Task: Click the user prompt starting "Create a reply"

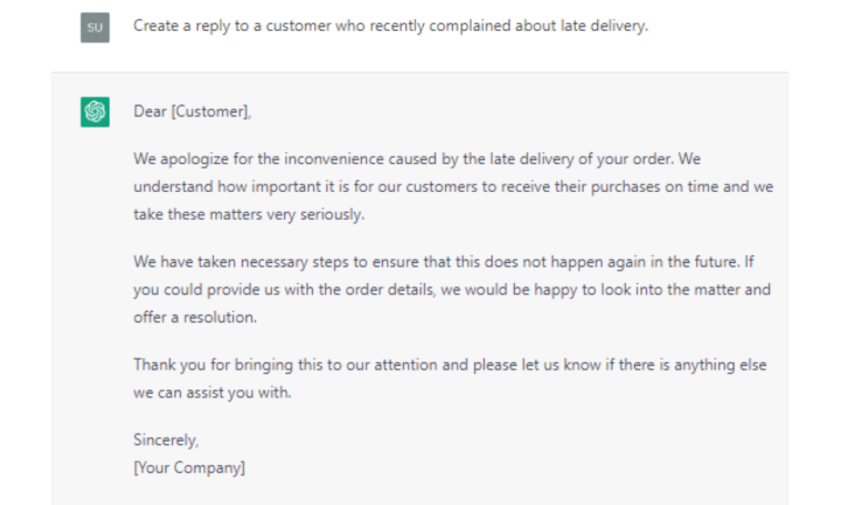Action: tap(390, 26)
